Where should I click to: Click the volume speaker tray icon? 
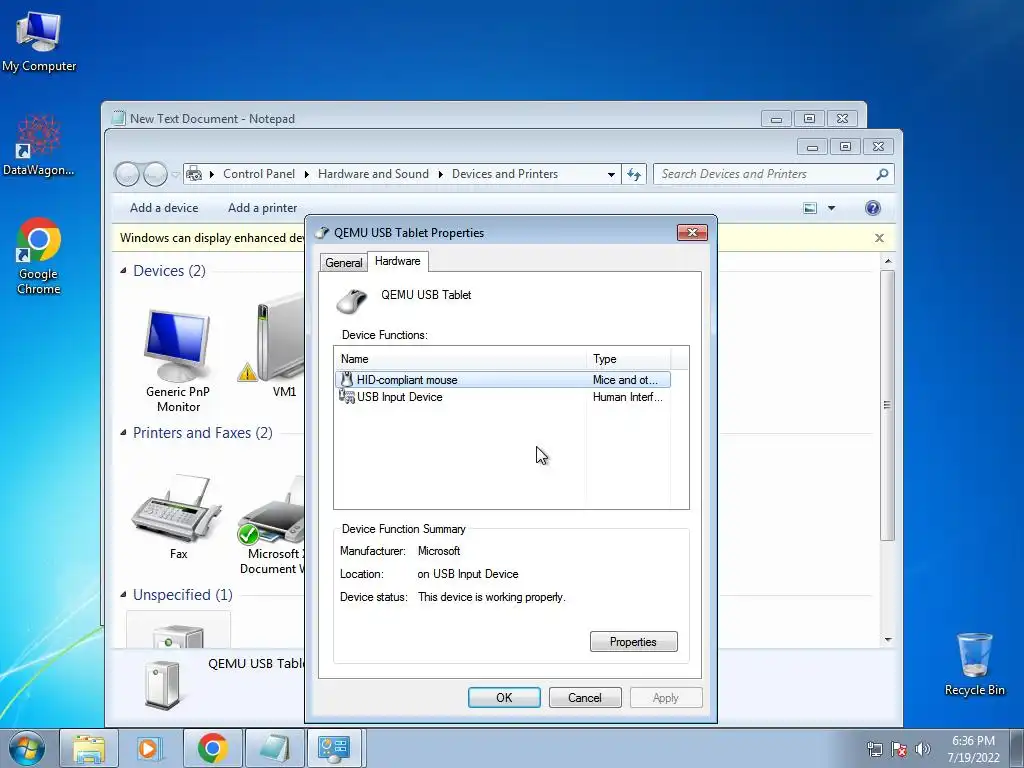[x=923, y=749]
